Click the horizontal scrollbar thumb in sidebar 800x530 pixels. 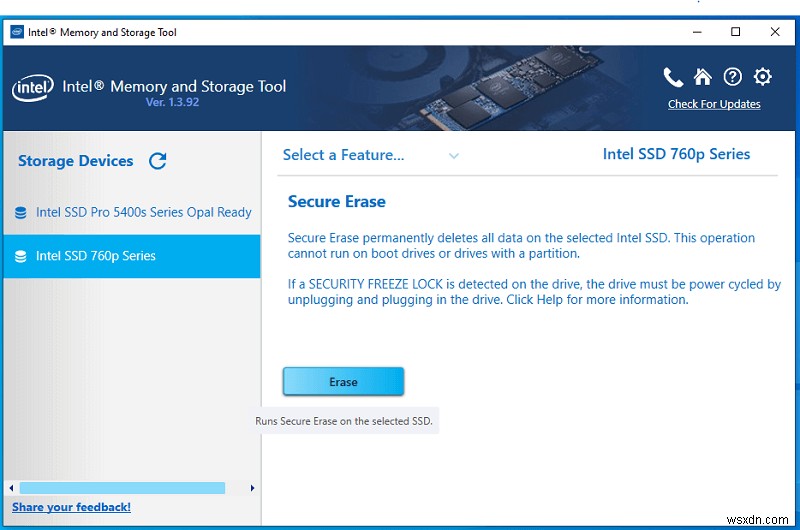122,488
